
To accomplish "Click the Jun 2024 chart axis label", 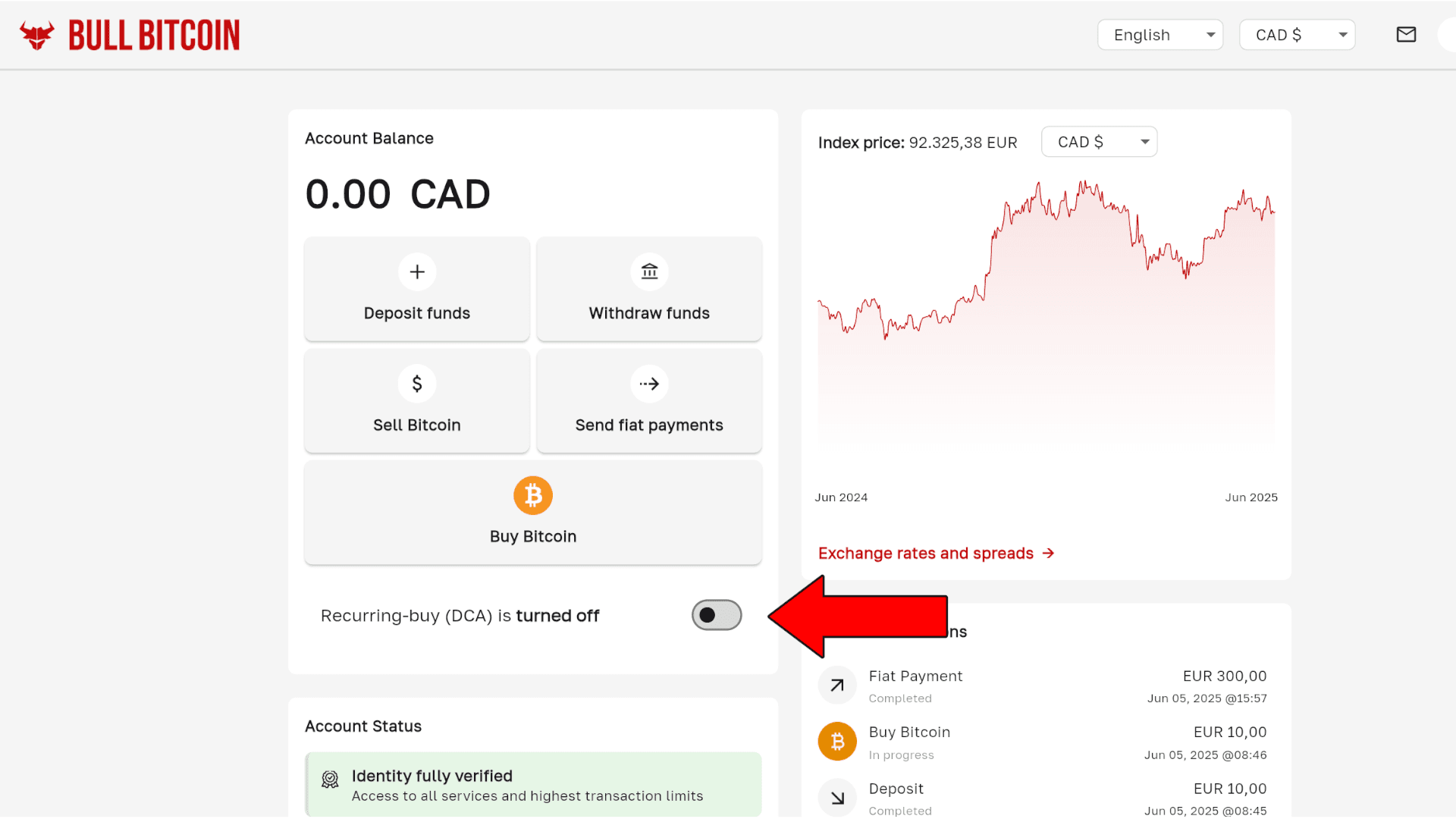I will click(841, 497).
